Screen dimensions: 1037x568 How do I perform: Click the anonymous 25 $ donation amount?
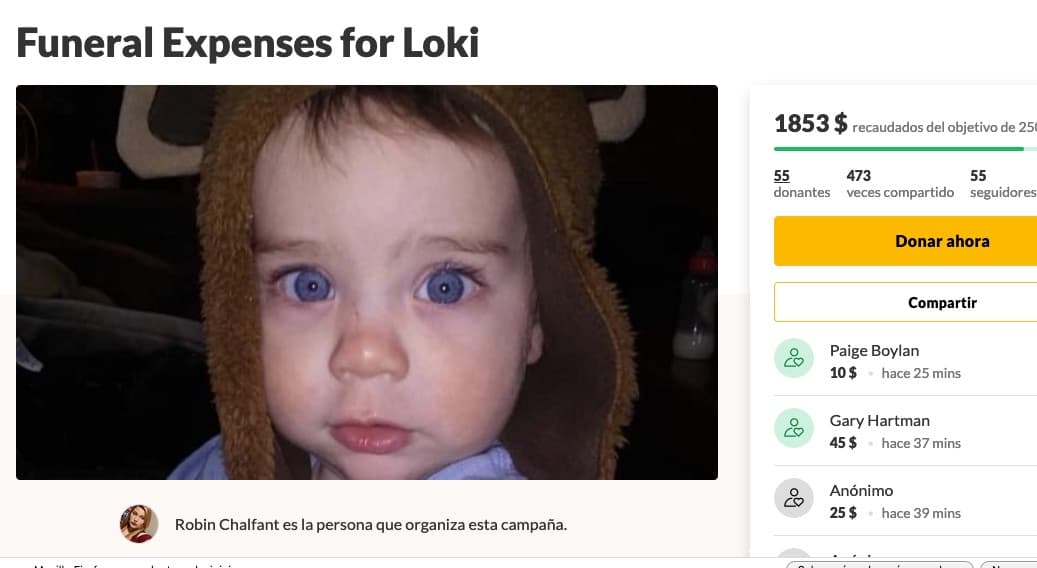click(x=843, y=513)
